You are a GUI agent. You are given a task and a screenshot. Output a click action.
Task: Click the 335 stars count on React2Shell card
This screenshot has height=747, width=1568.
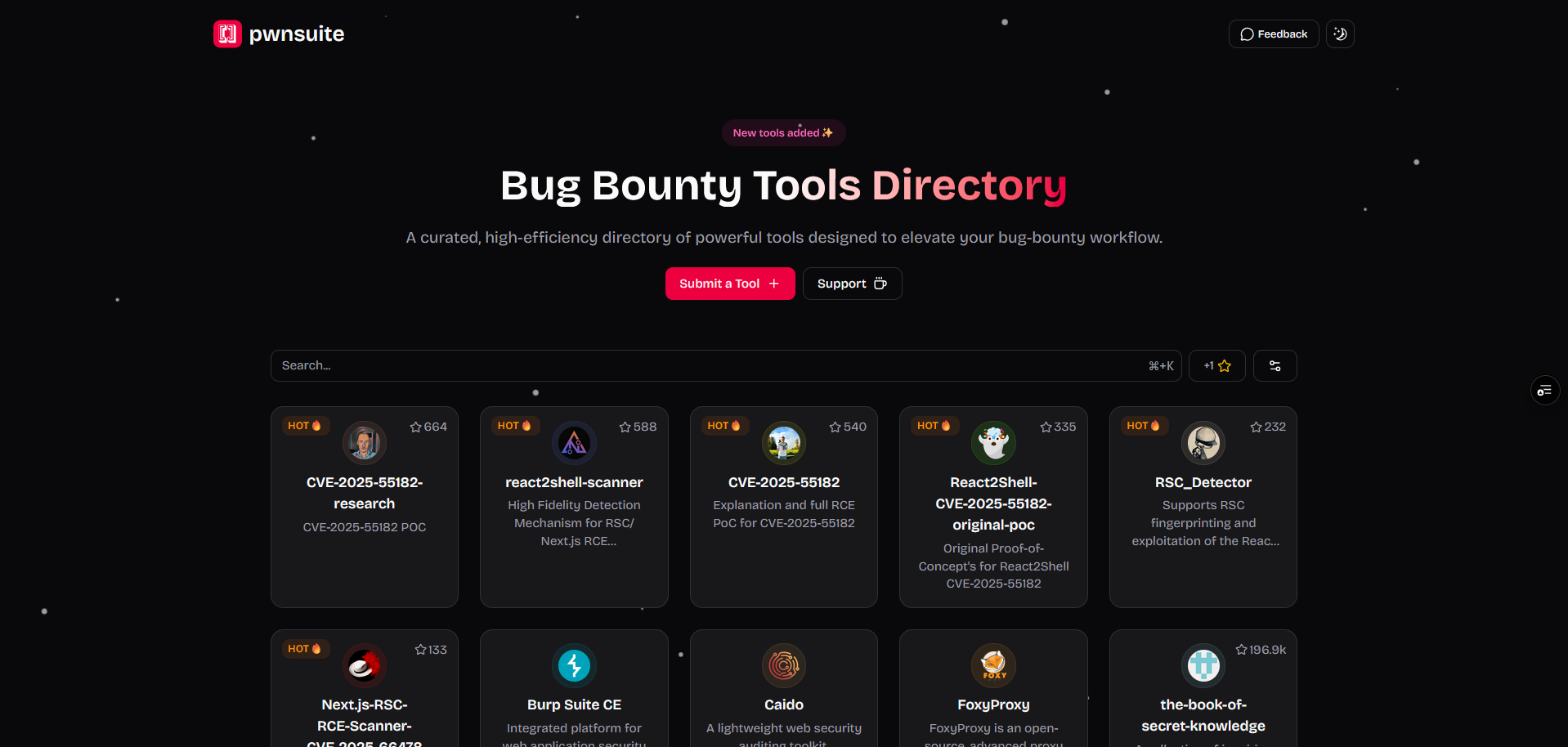1058,427
